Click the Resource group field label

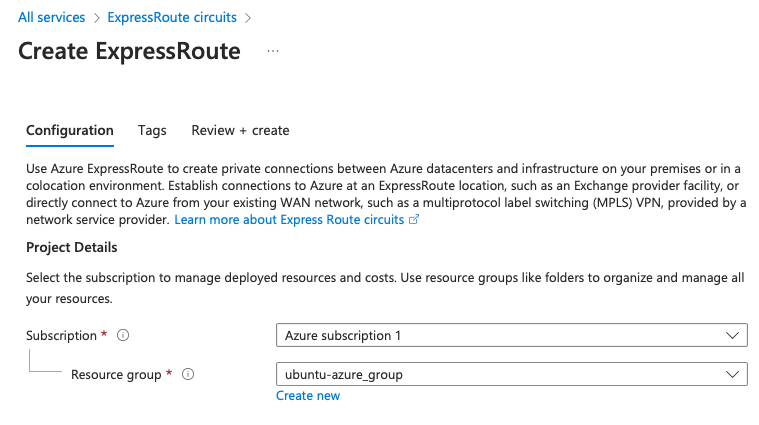point(116,375)
